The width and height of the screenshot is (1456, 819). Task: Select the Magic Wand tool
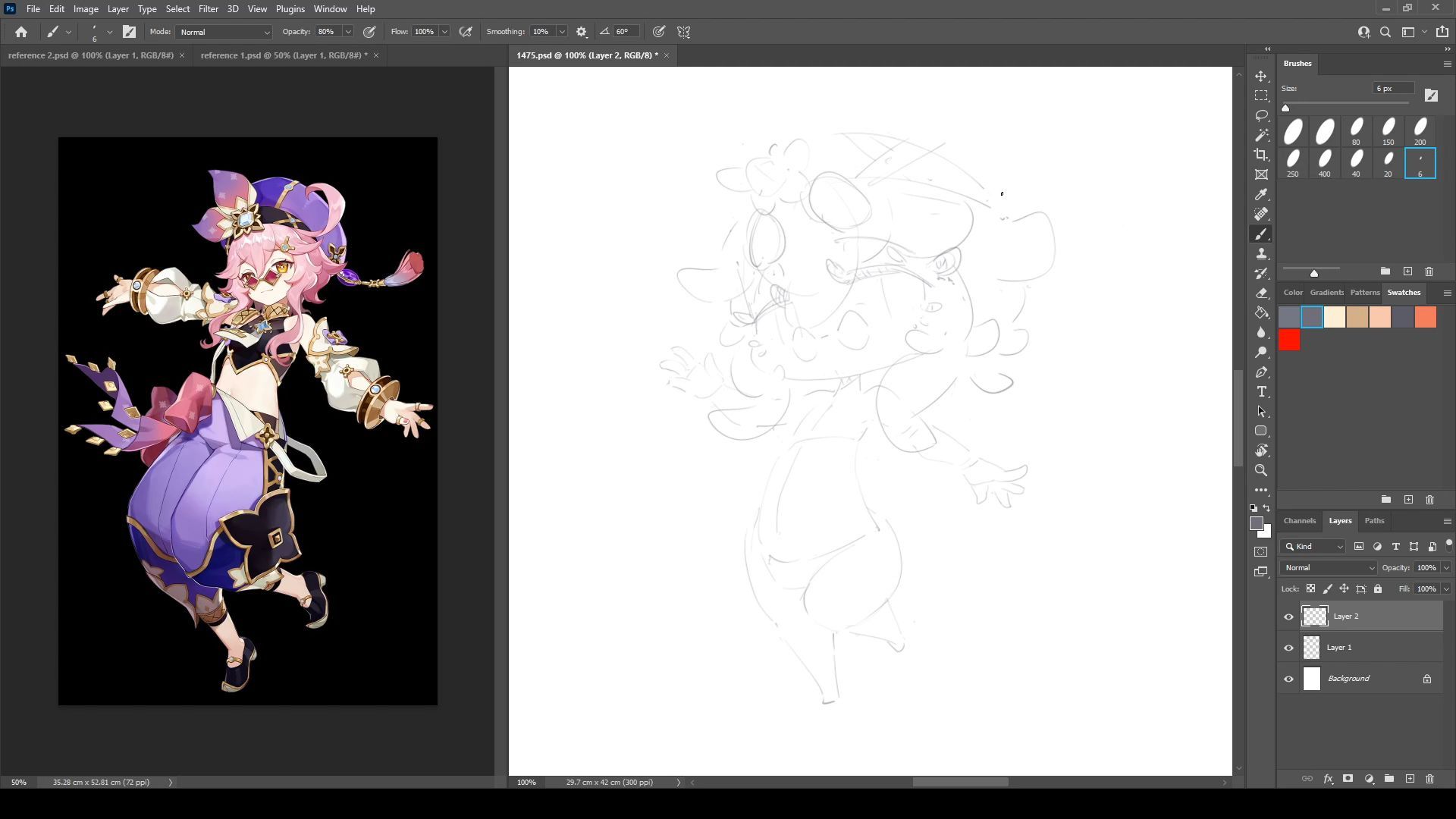pos(1261,136)
